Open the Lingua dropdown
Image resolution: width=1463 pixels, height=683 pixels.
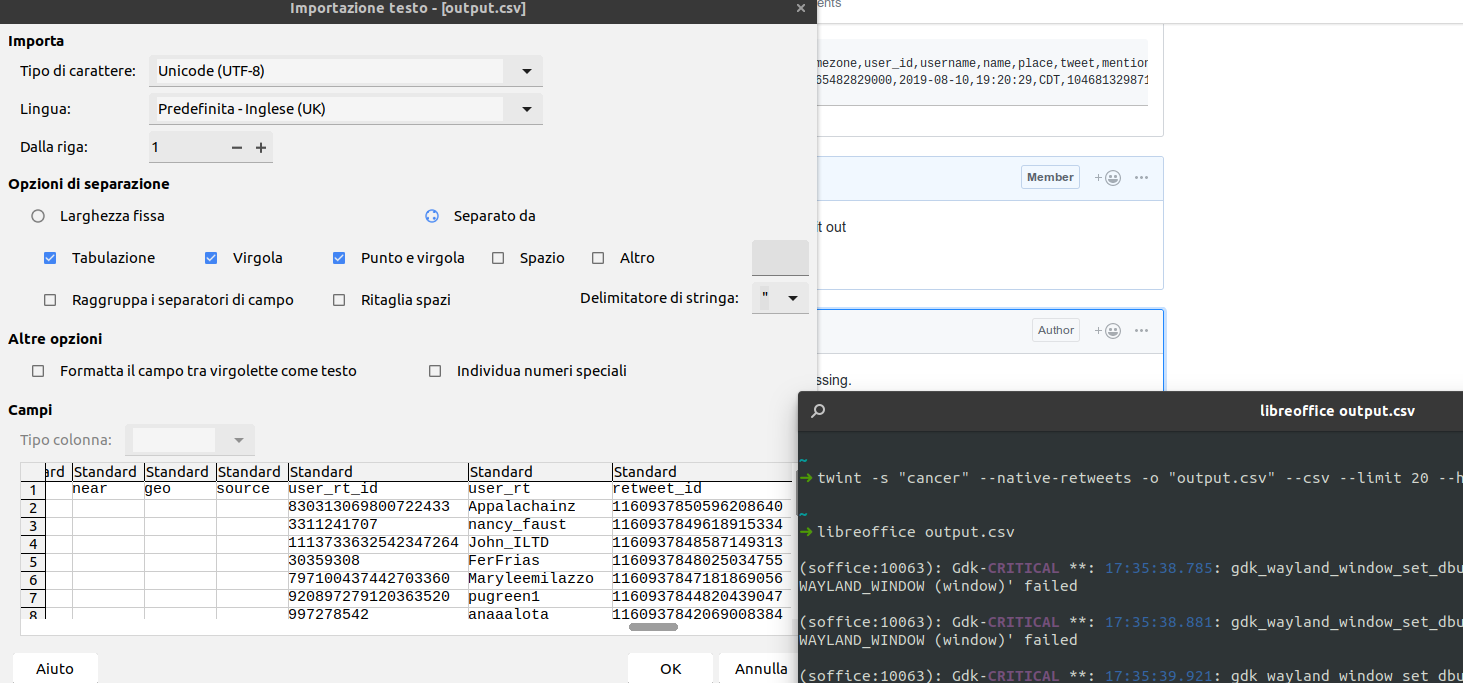(x=525, y=108)
